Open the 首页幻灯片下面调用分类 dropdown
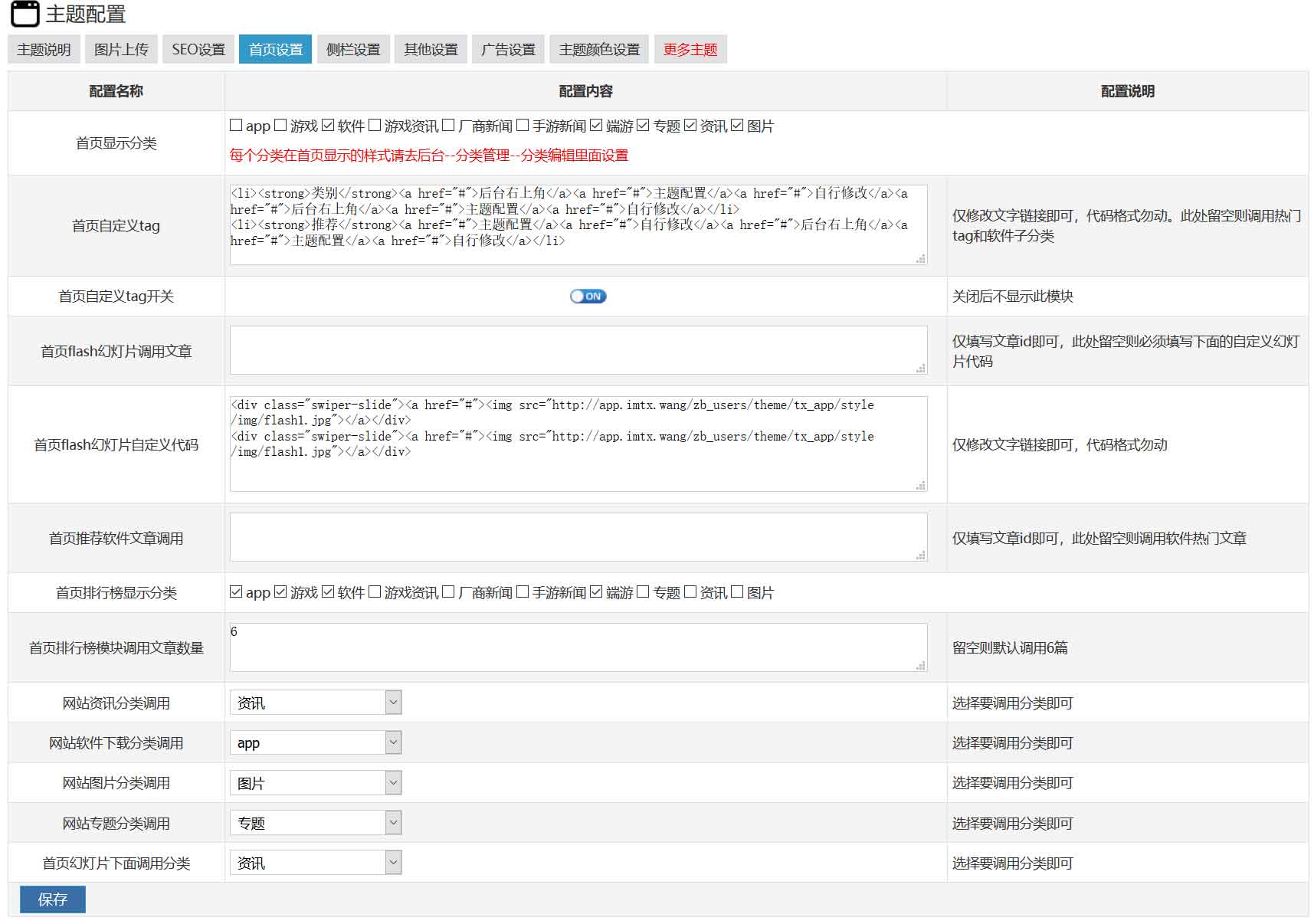This screenshot has width=1314, height=924. (316, 863)
